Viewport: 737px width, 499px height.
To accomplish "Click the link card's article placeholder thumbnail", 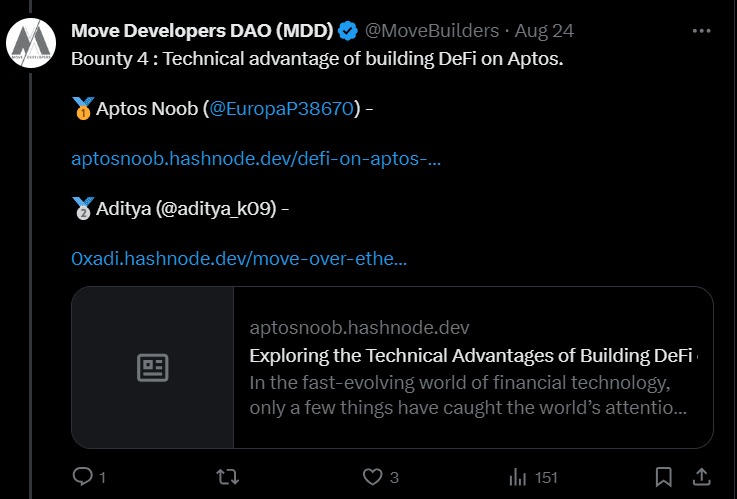I will point(152,367).
